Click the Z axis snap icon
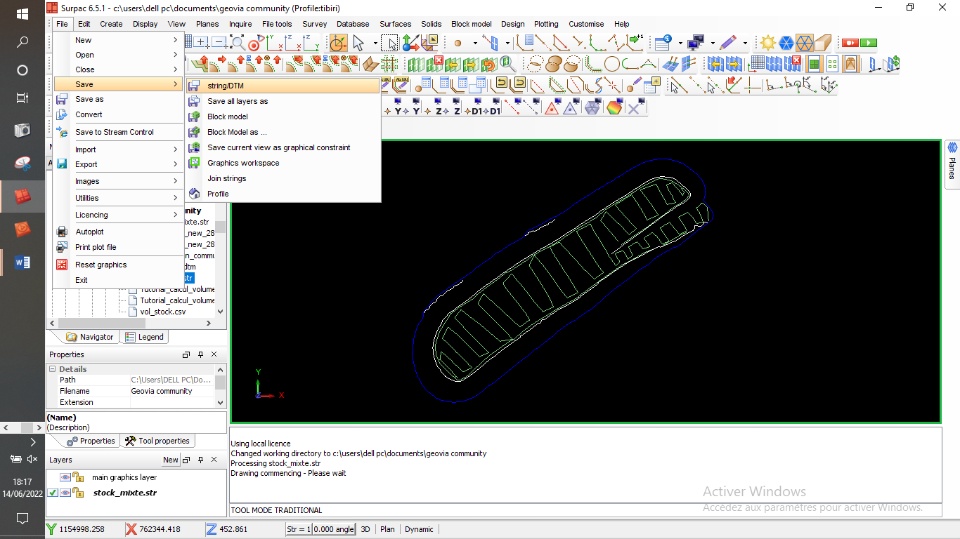 (433, 108)
